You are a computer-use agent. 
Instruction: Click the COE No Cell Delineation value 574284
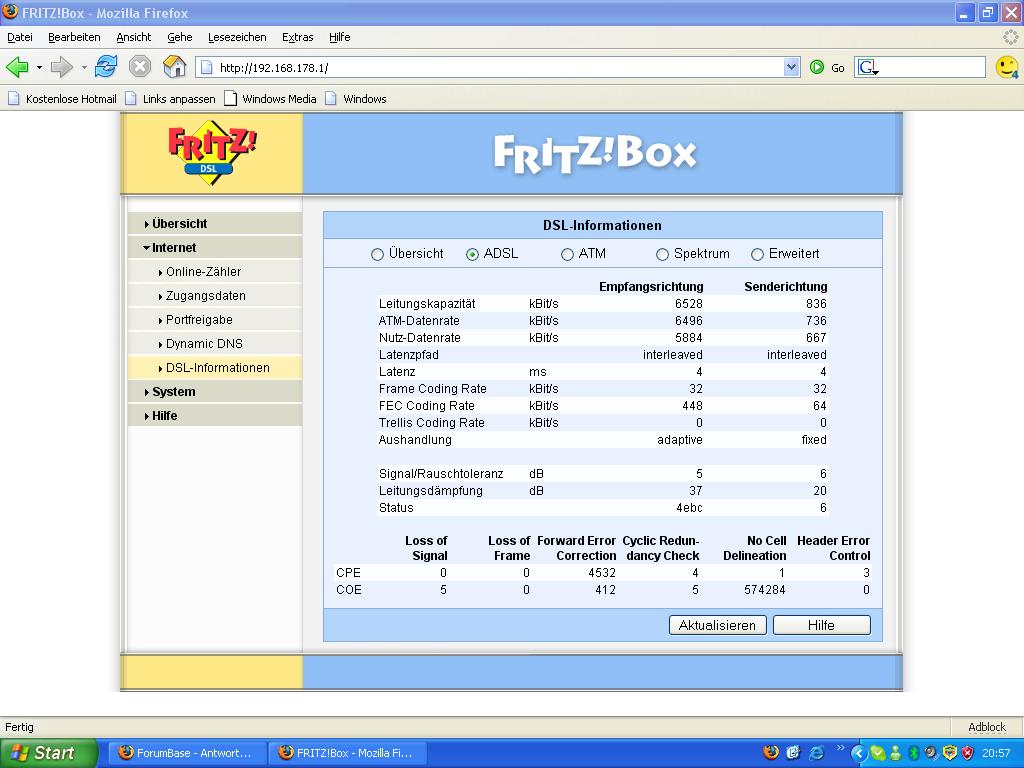click(765, 590)
